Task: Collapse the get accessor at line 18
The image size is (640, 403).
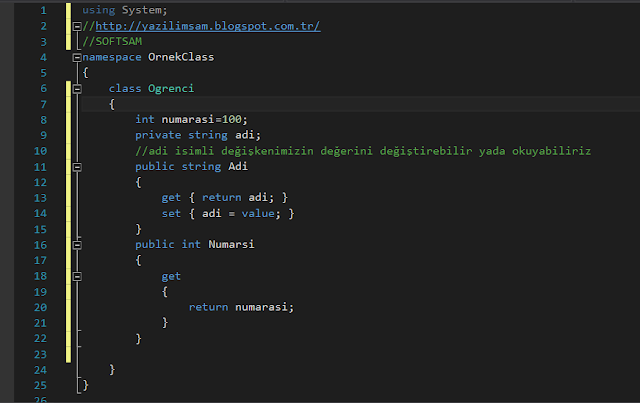Action: [77, 276]
